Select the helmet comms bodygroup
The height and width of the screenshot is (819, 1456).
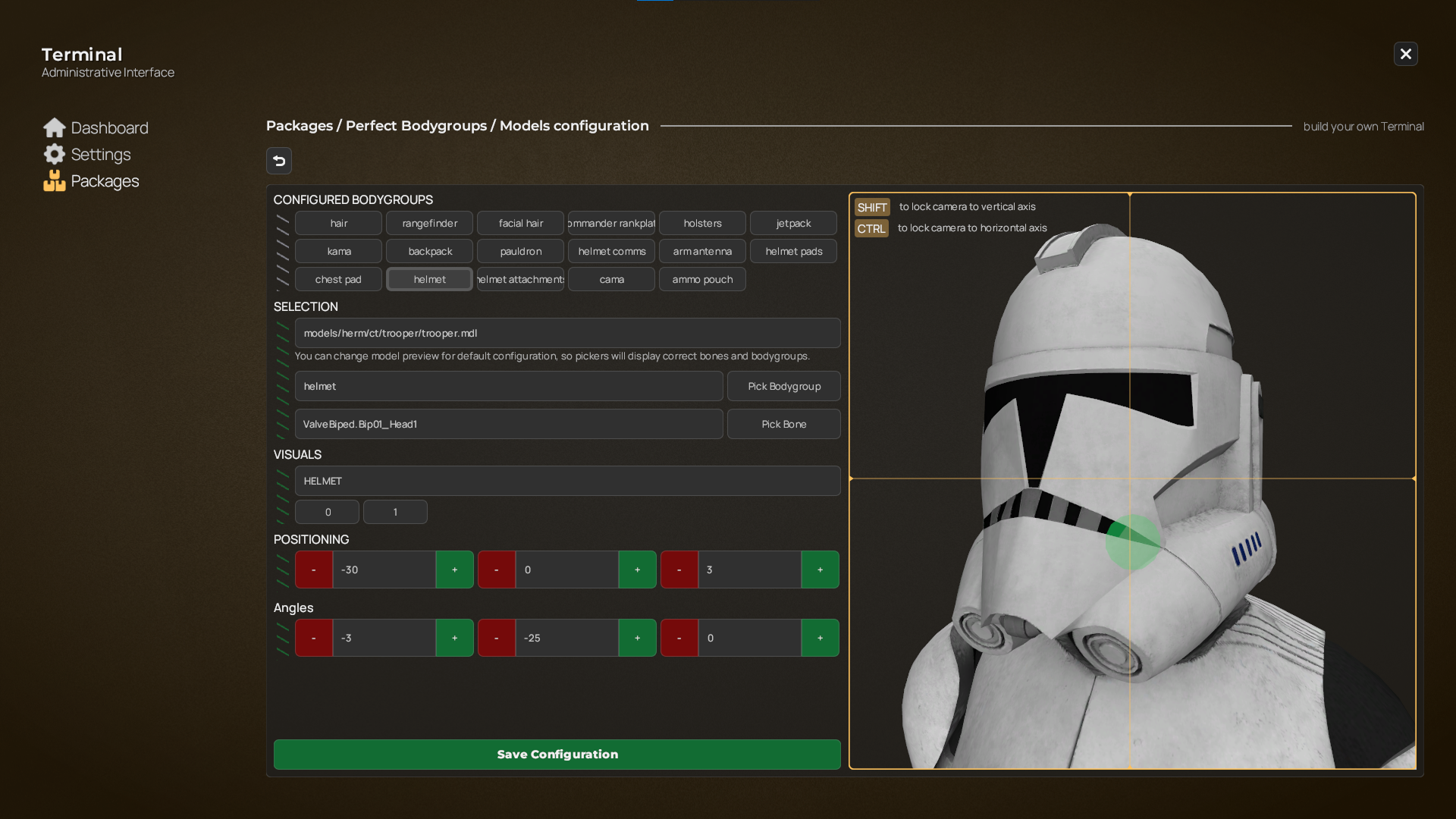611,251
